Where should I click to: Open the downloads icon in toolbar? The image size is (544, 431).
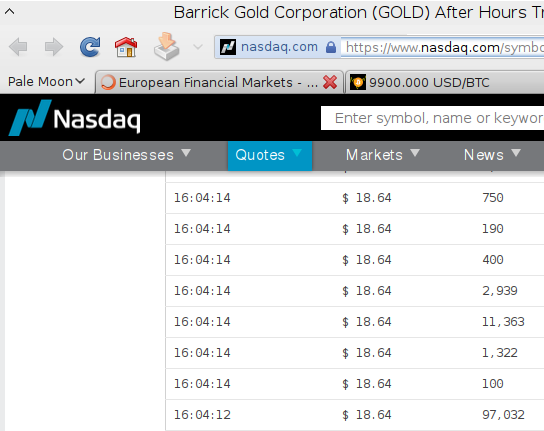click(166, 47)
